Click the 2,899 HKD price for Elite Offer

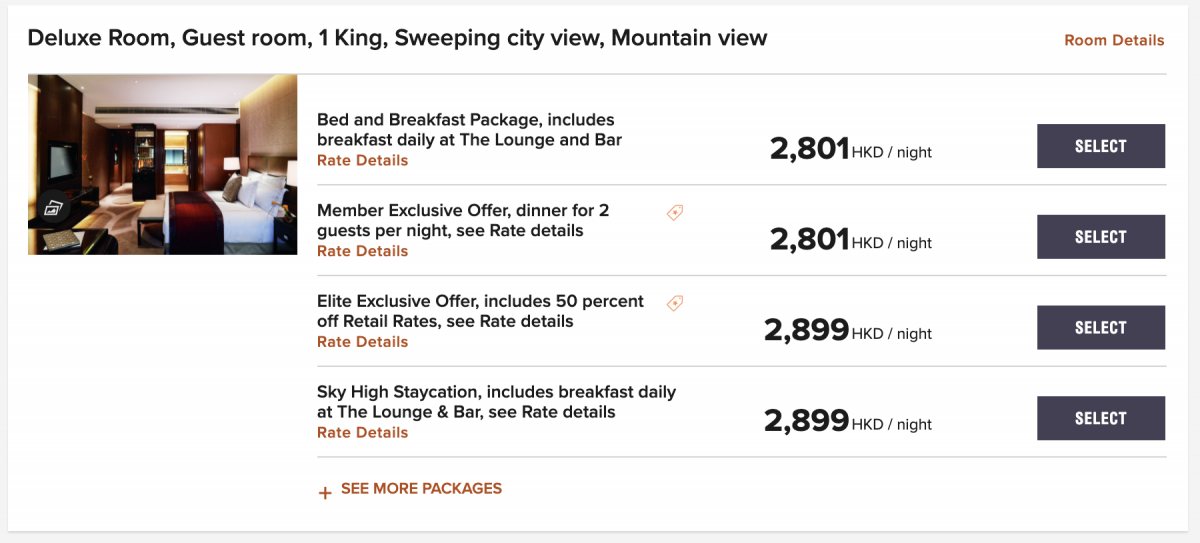(x=848, y=330)
